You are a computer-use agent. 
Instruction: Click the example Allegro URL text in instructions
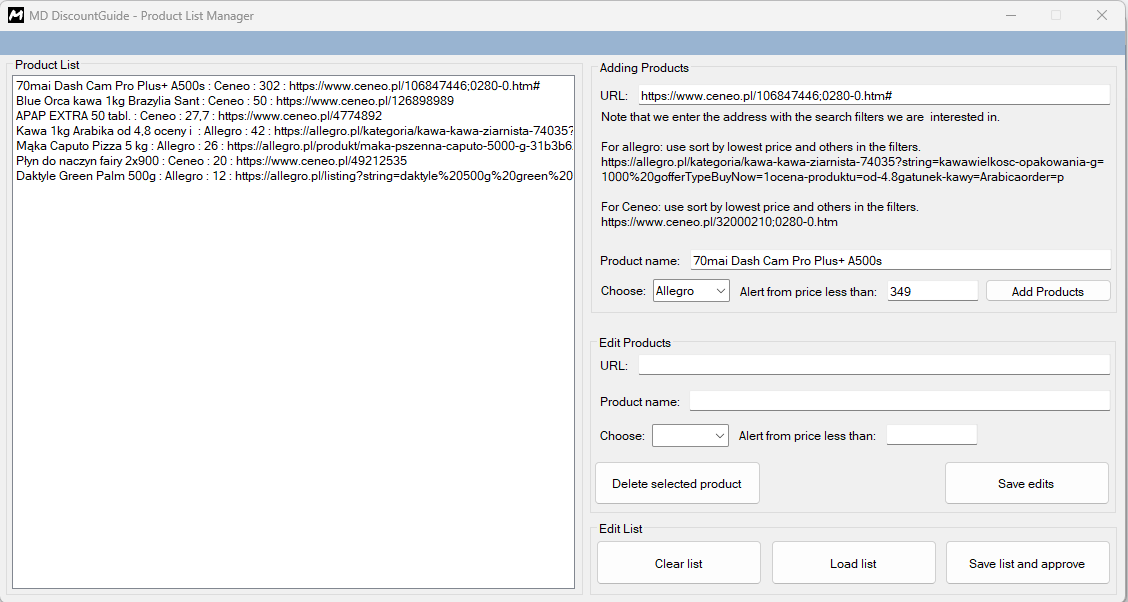(x=852, y=170)
